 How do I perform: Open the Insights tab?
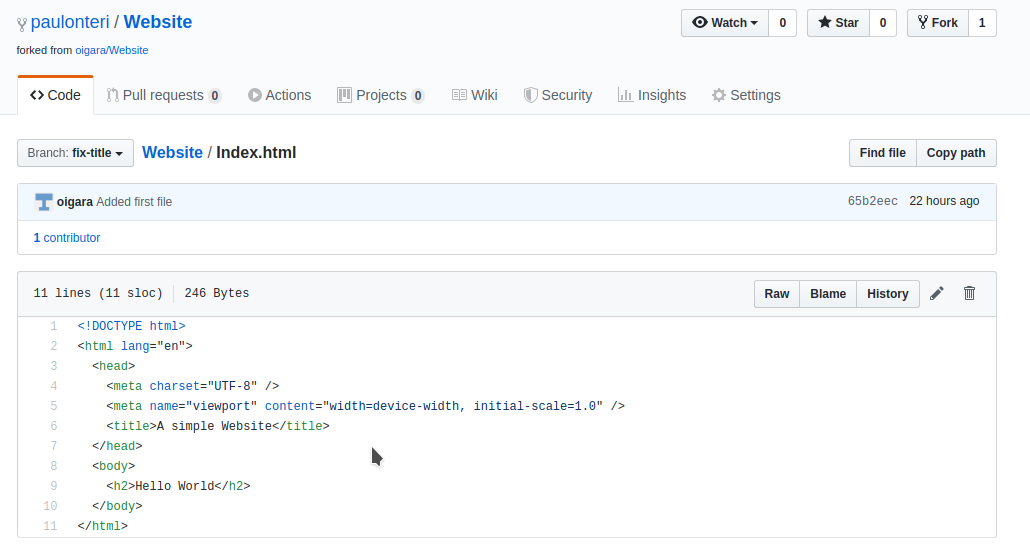coord(652,95)
